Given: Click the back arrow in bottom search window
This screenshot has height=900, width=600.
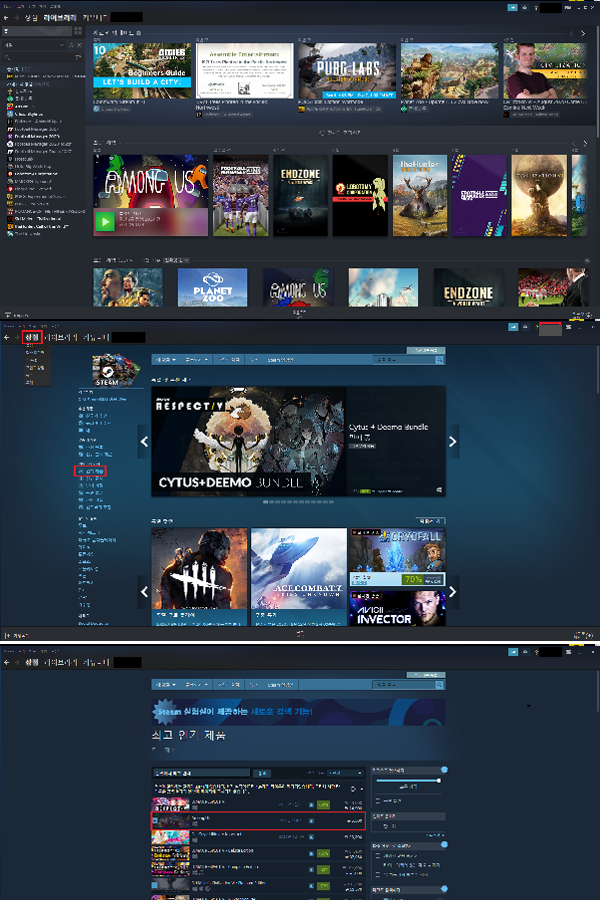Looking at the screenshot, I should click(x=6, y=662).
